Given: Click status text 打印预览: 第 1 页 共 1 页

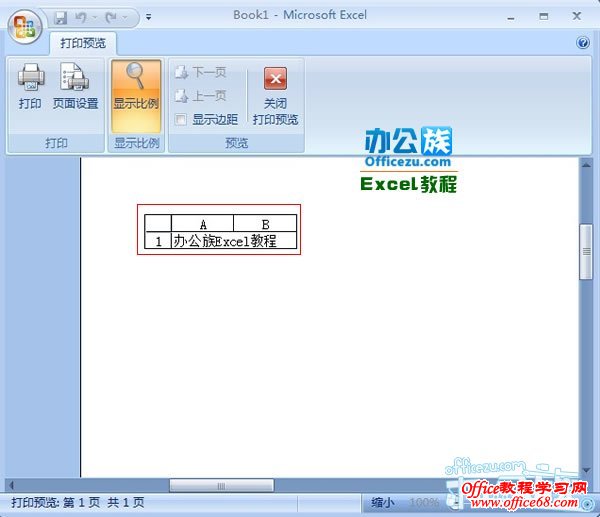Looking at the screenshot, I should pyautogui.click(x=78, y=502).
